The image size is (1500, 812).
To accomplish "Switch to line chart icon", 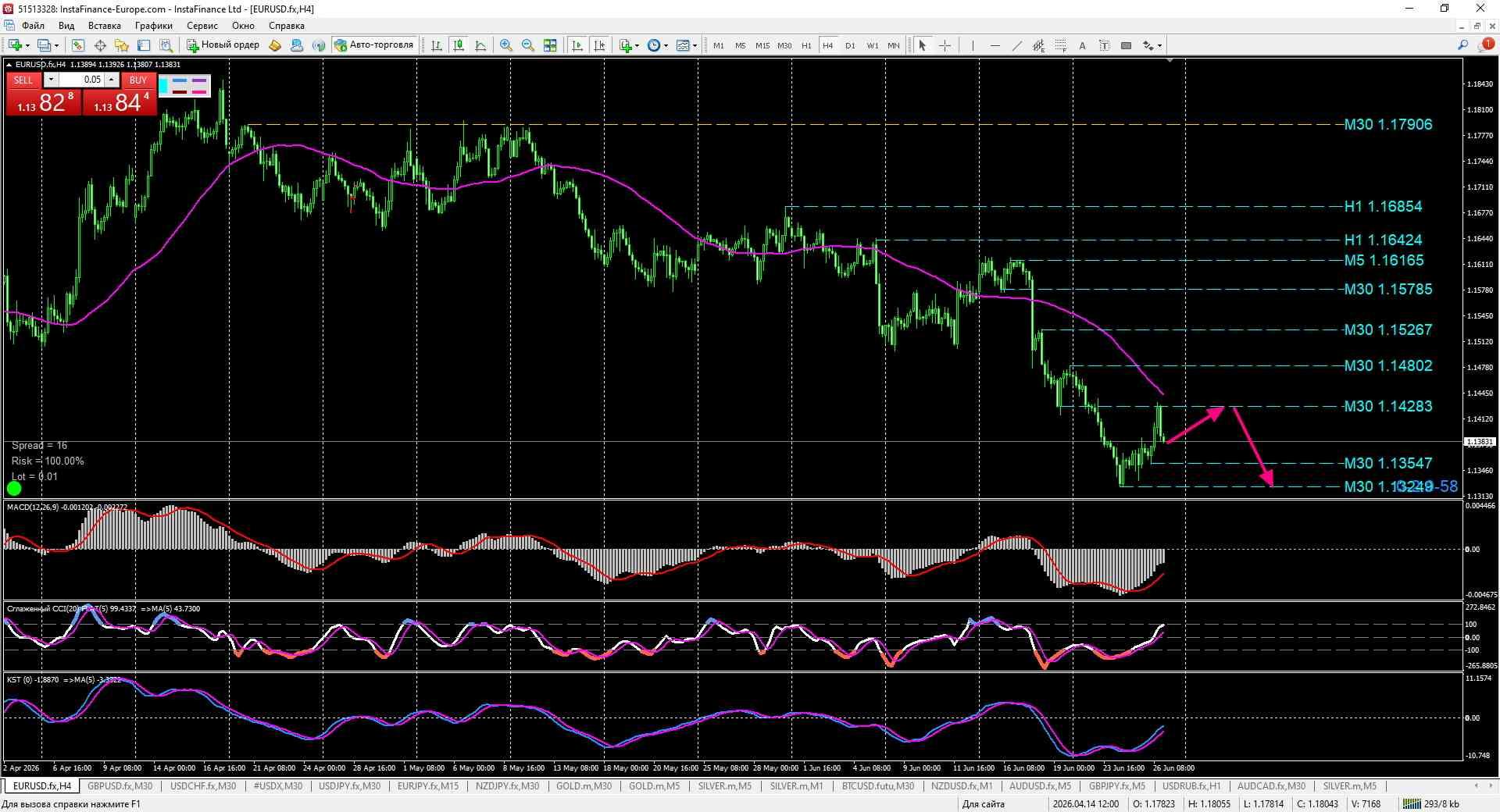I will pos(480,45).
